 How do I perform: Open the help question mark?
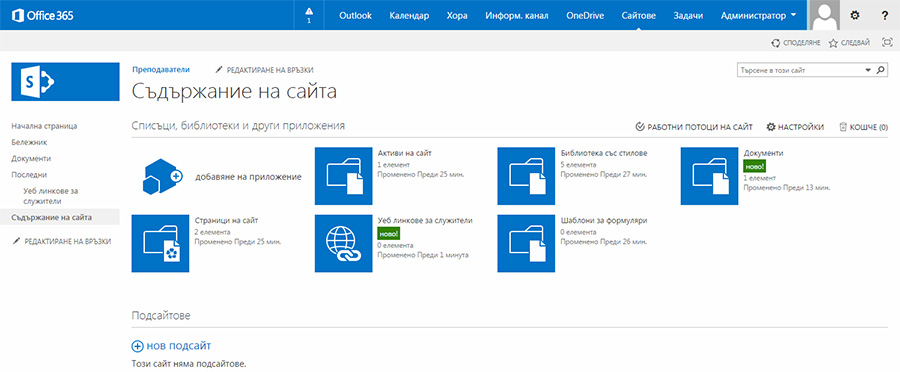885,16
